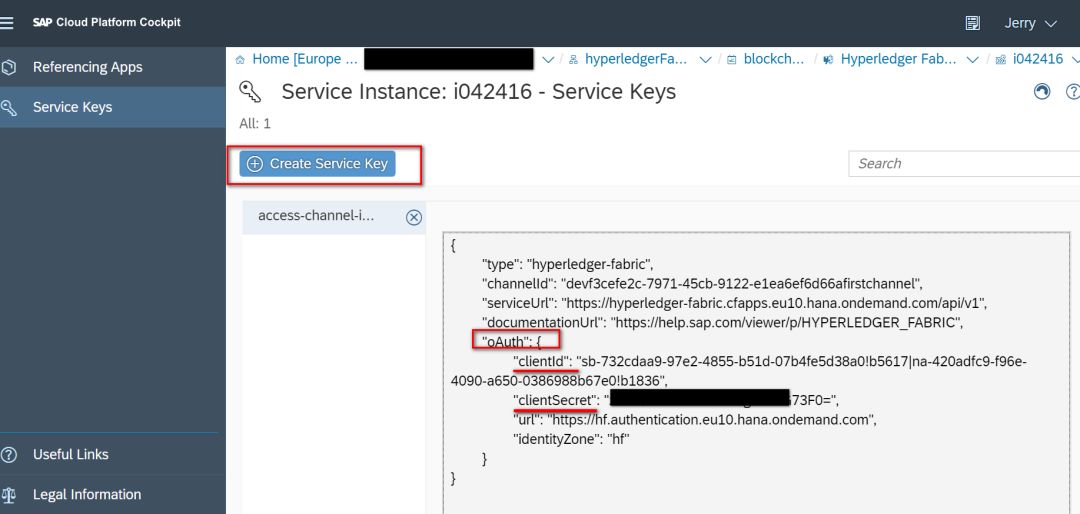Click the SAP Cloud Platform Cockpit title
This screenshot has width=1080, height=514.
tap(107, 22)
